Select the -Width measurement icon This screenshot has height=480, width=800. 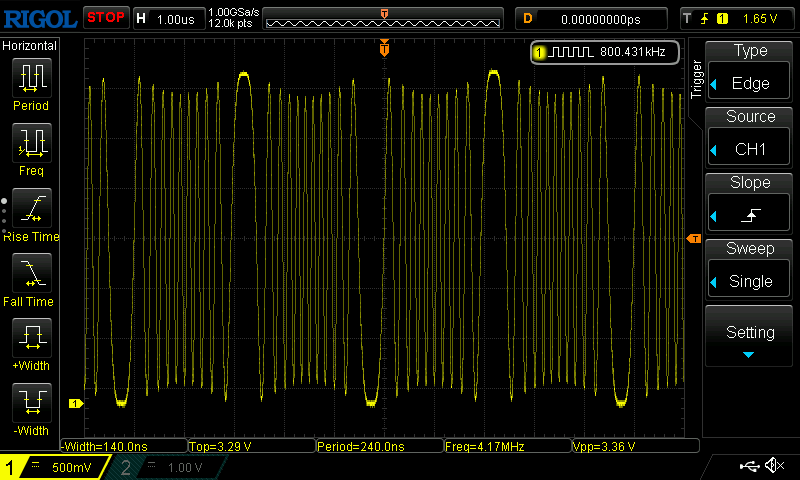[32, 402]
